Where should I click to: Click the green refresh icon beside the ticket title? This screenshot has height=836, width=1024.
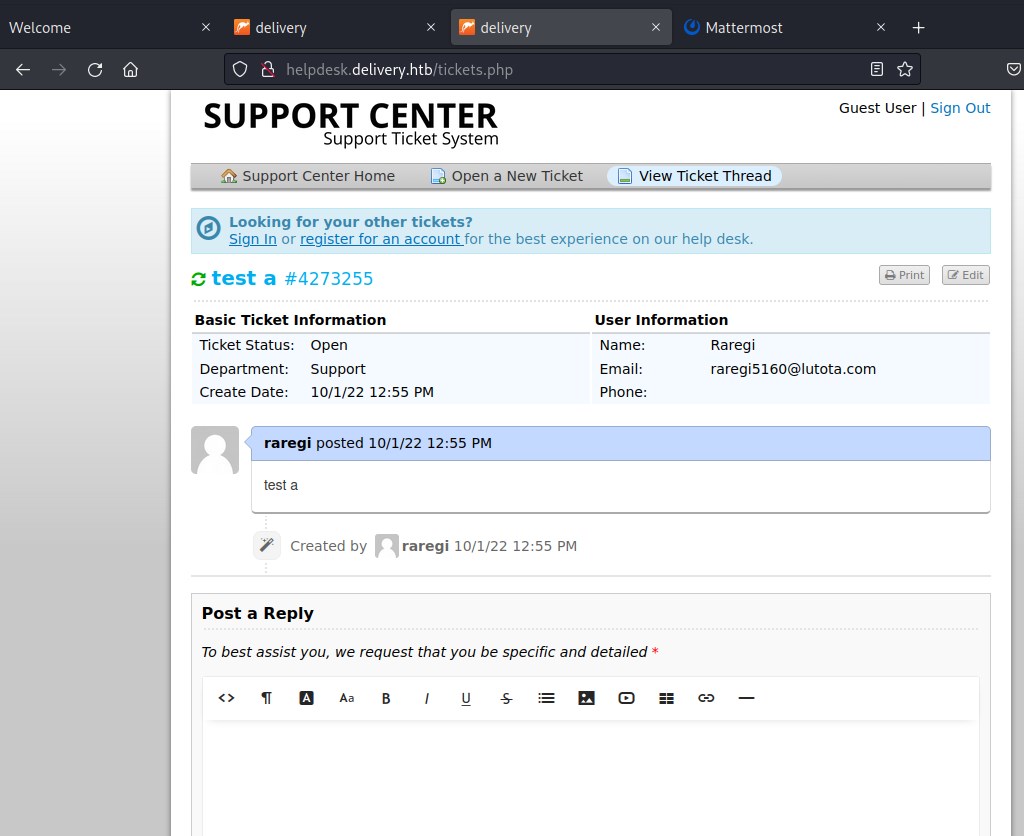point(198,279)
